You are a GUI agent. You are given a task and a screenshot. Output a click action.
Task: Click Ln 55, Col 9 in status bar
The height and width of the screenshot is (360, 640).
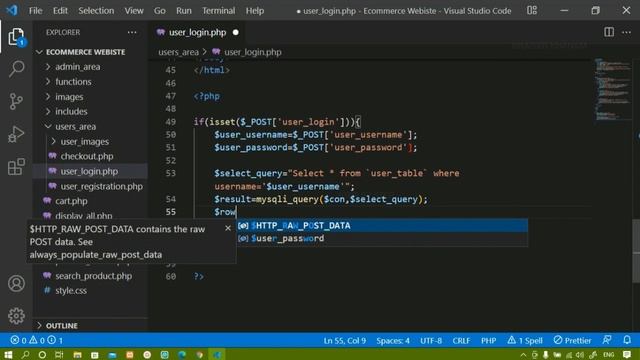(x=344, y=340)
